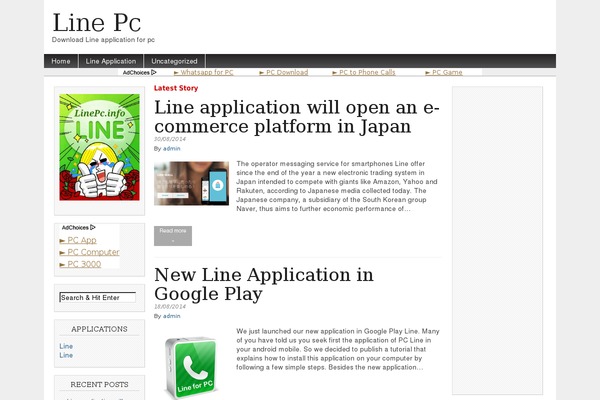Open the first Line link under Applications
This screenshot has height=400, width=600.
[x=66, y=346]
